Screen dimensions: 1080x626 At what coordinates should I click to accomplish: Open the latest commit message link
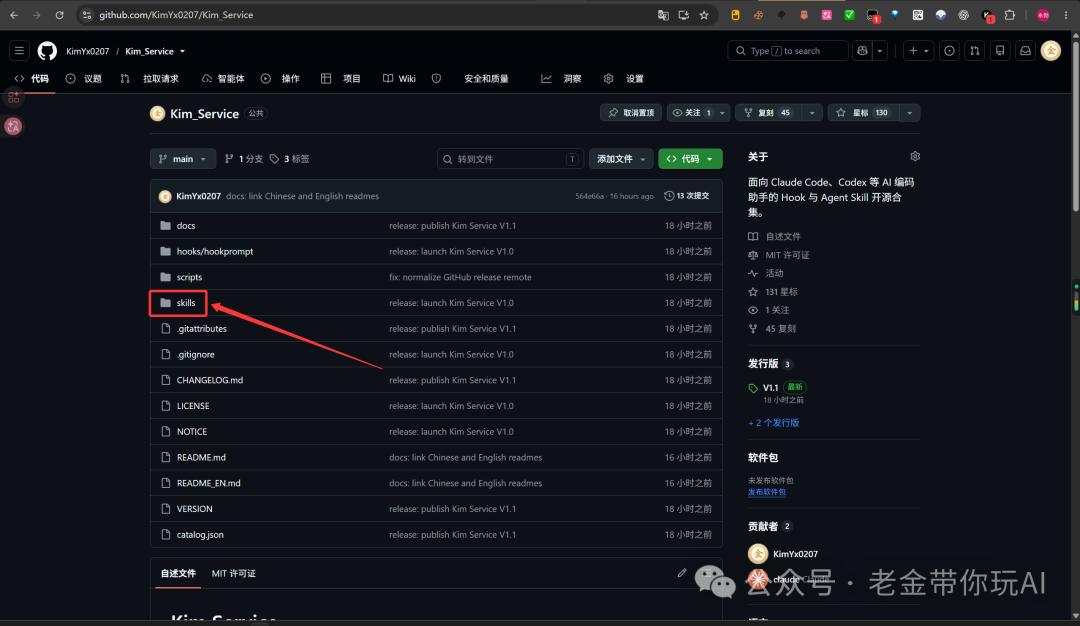point(302,196)
